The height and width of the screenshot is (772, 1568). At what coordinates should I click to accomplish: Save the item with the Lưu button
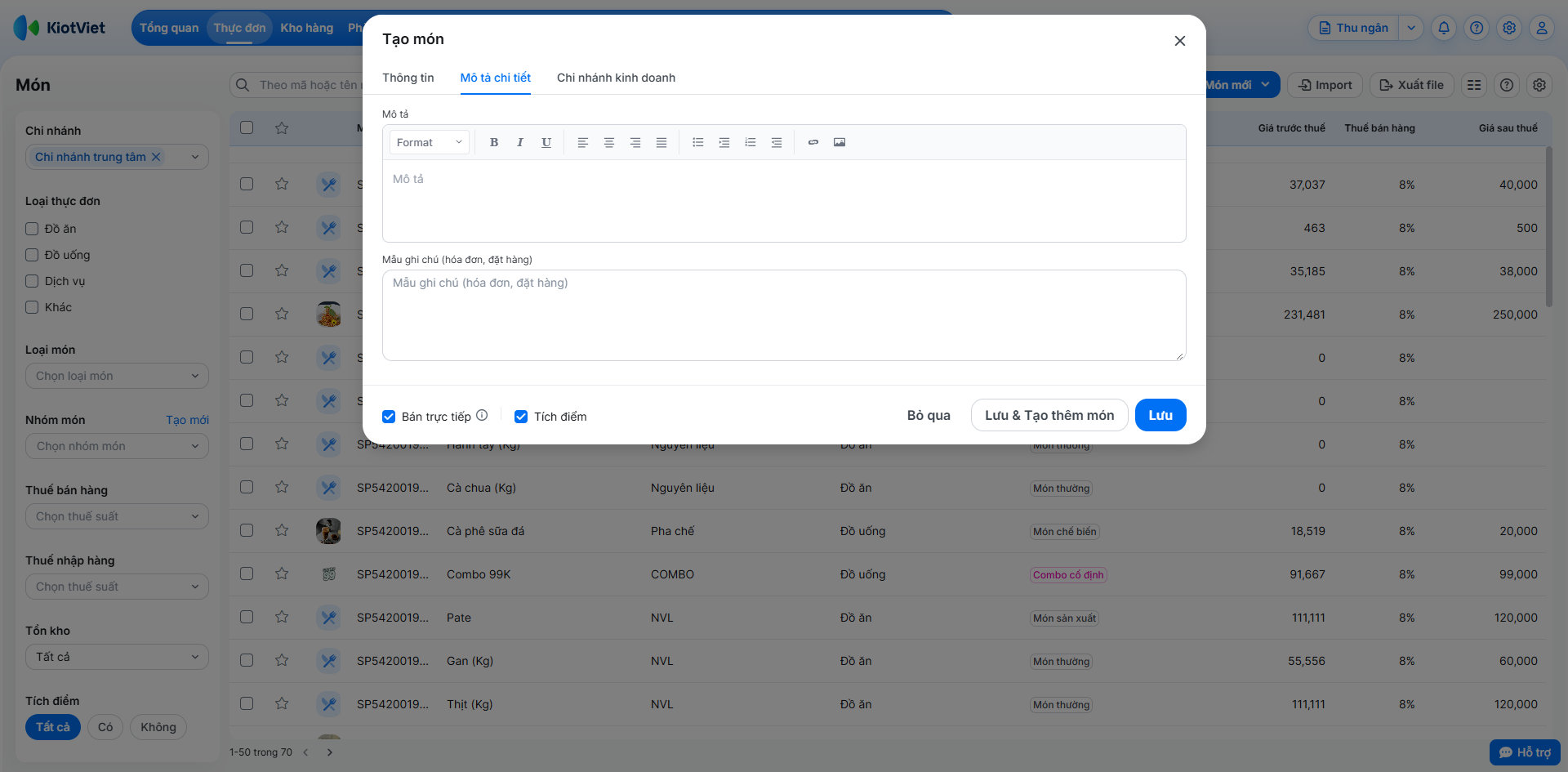tap(1160, 415)
